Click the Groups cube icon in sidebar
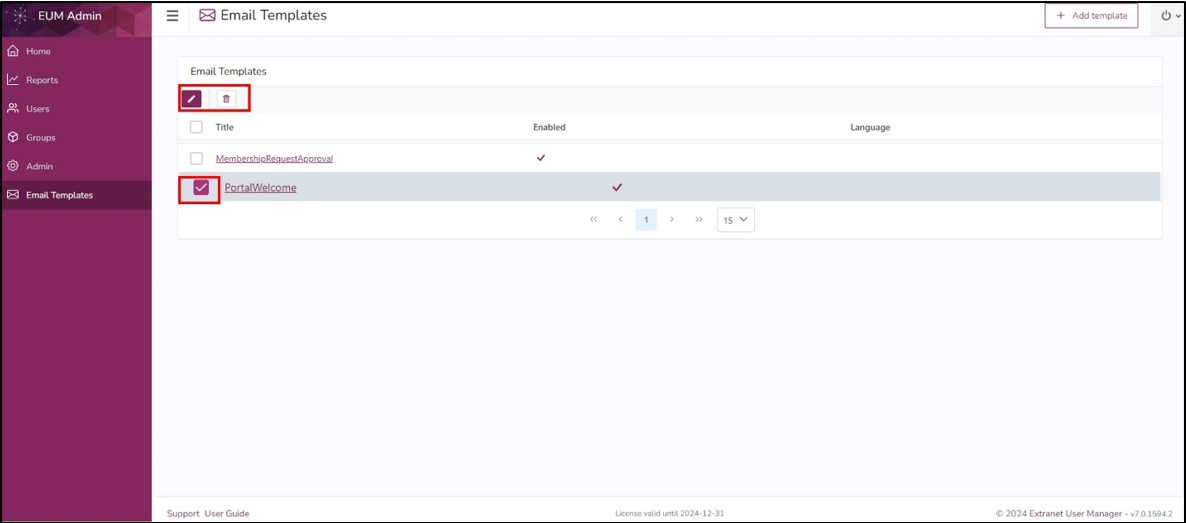 pos(13,138)
